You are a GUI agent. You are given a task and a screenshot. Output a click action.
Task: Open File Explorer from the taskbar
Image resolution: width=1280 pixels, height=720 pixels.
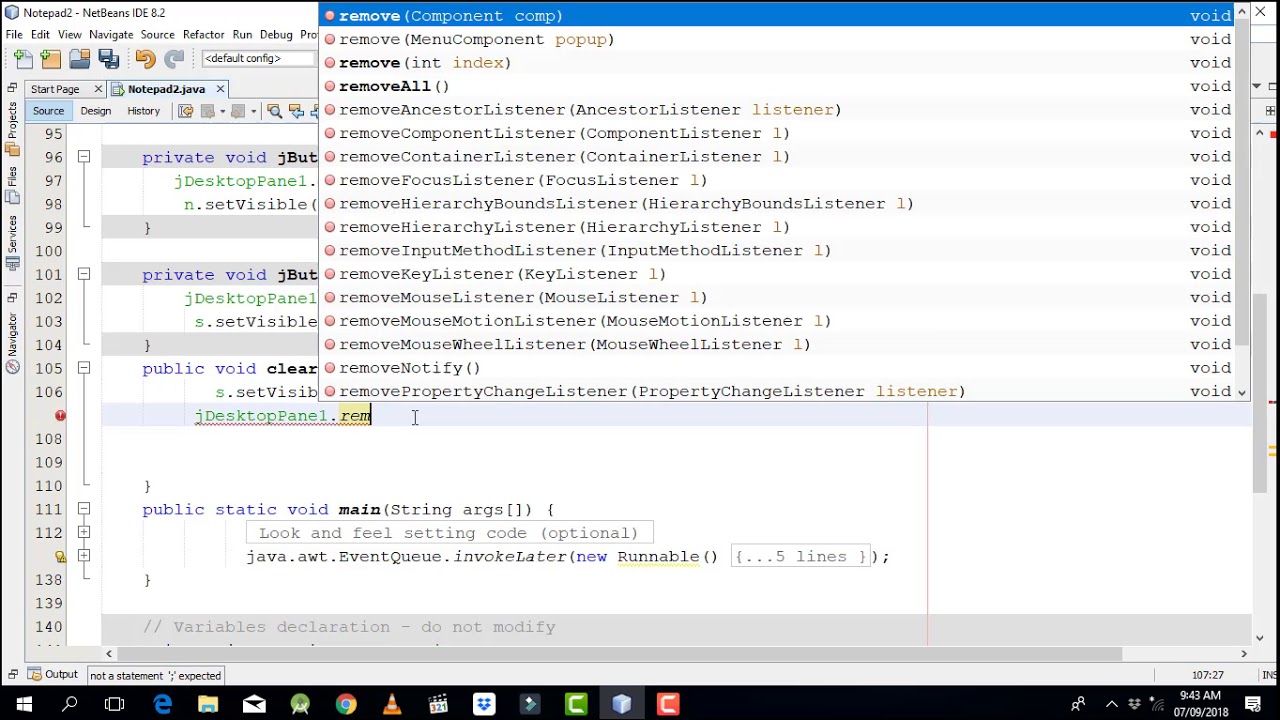click(208, 705)
